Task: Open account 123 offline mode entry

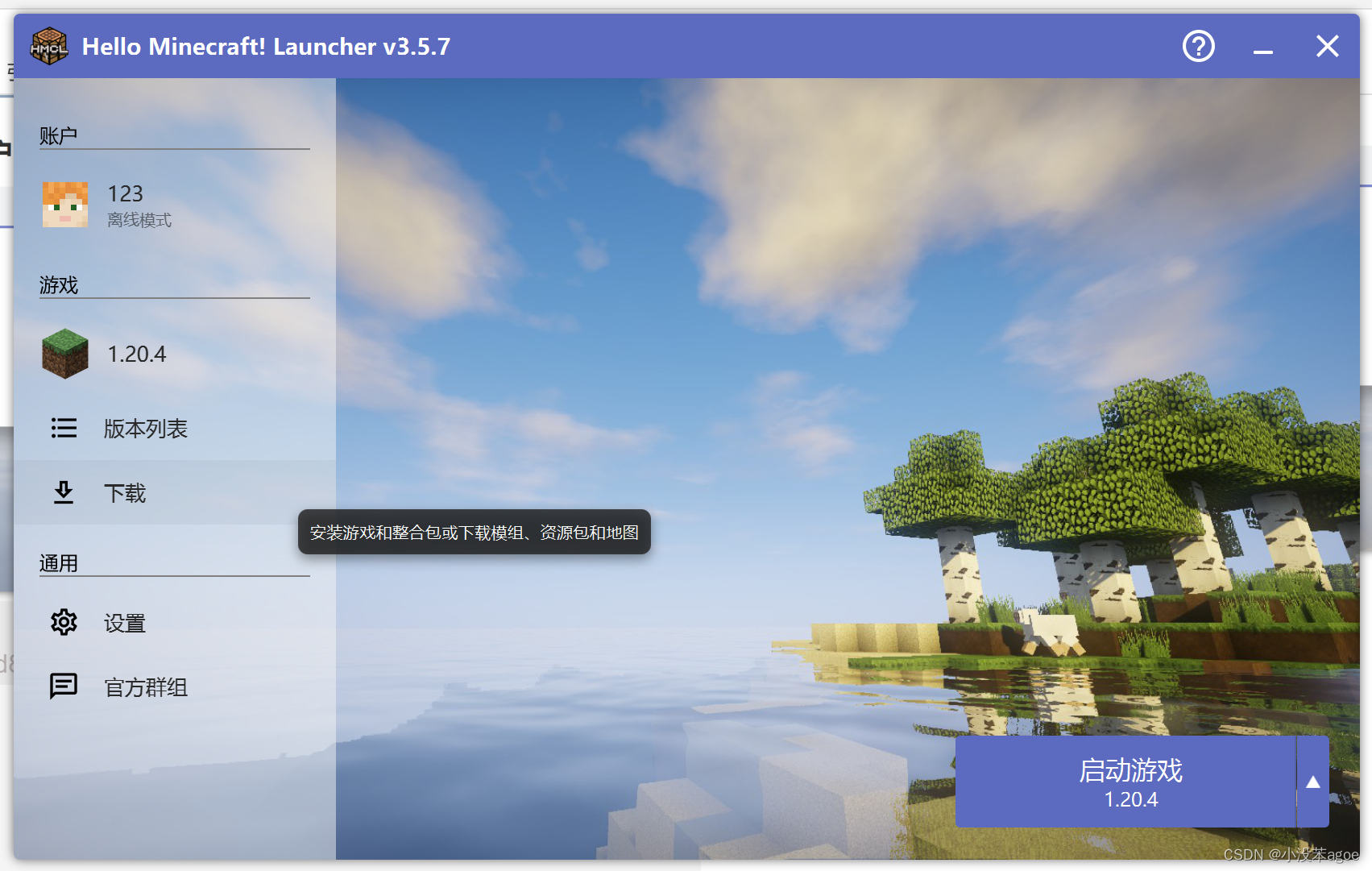Action: (x=175, y=205)
